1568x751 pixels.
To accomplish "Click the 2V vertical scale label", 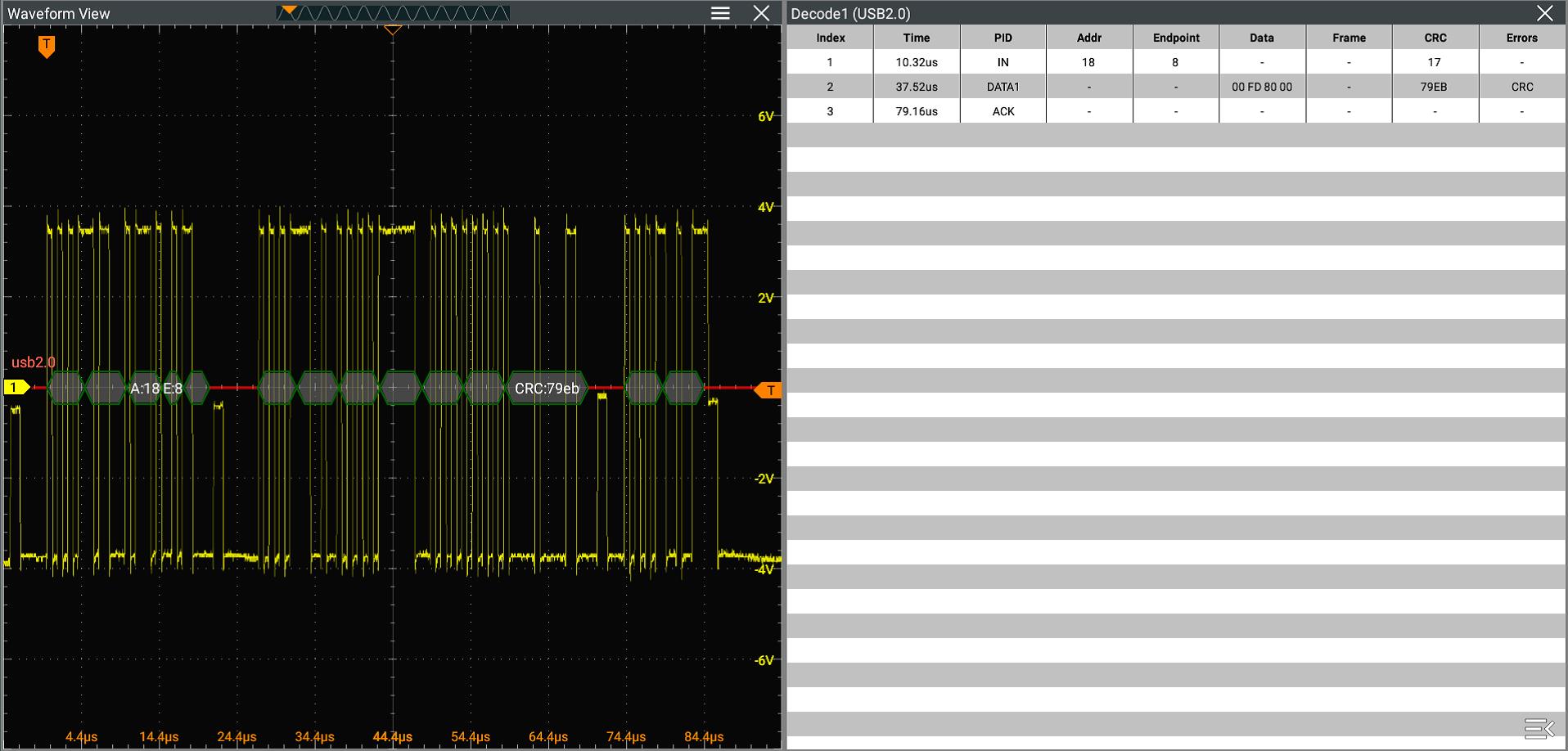I will 766,298.
